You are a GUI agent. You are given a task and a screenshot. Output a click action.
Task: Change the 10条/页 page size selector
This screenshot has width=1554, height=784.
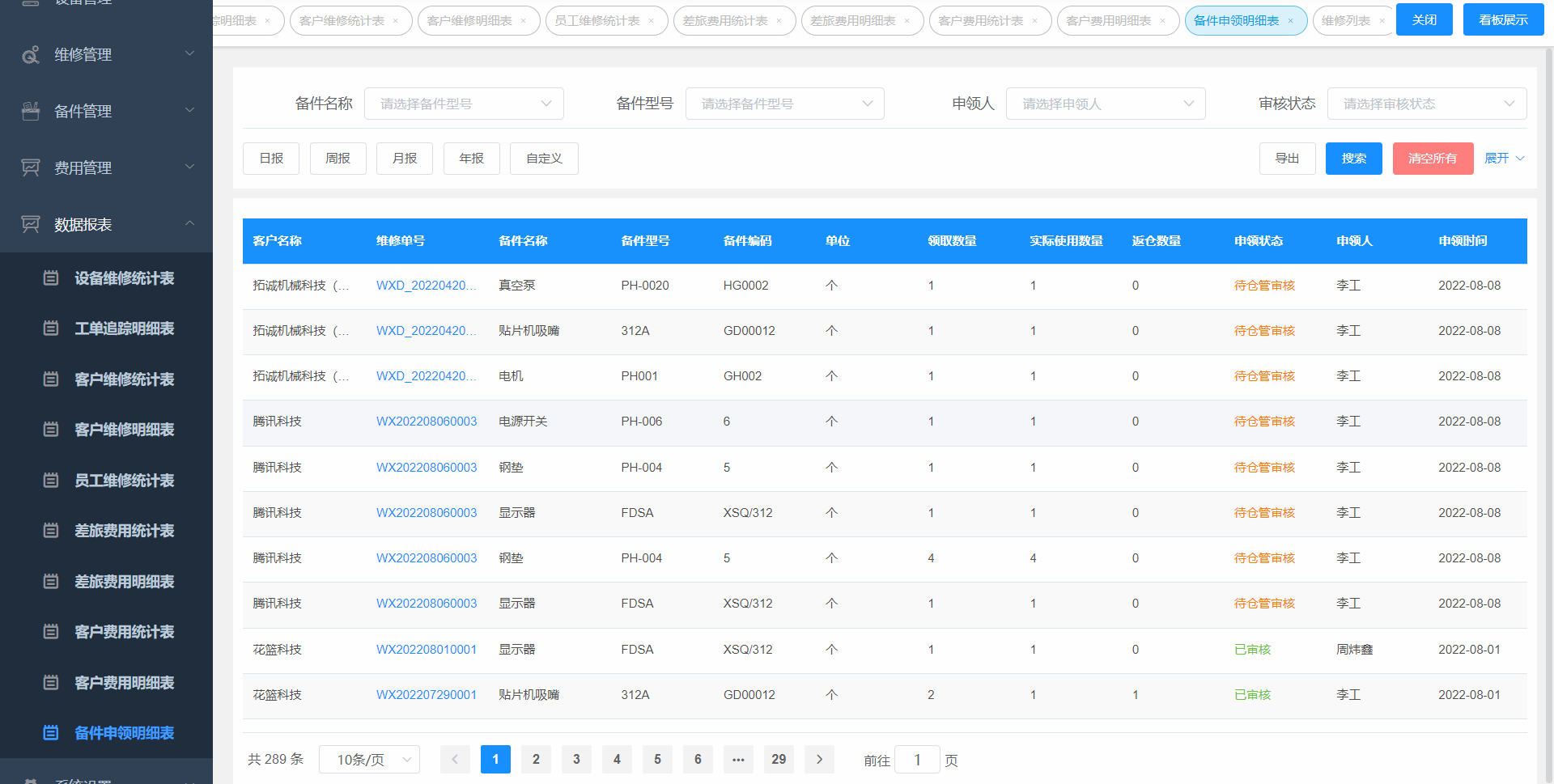coord(369,759)
